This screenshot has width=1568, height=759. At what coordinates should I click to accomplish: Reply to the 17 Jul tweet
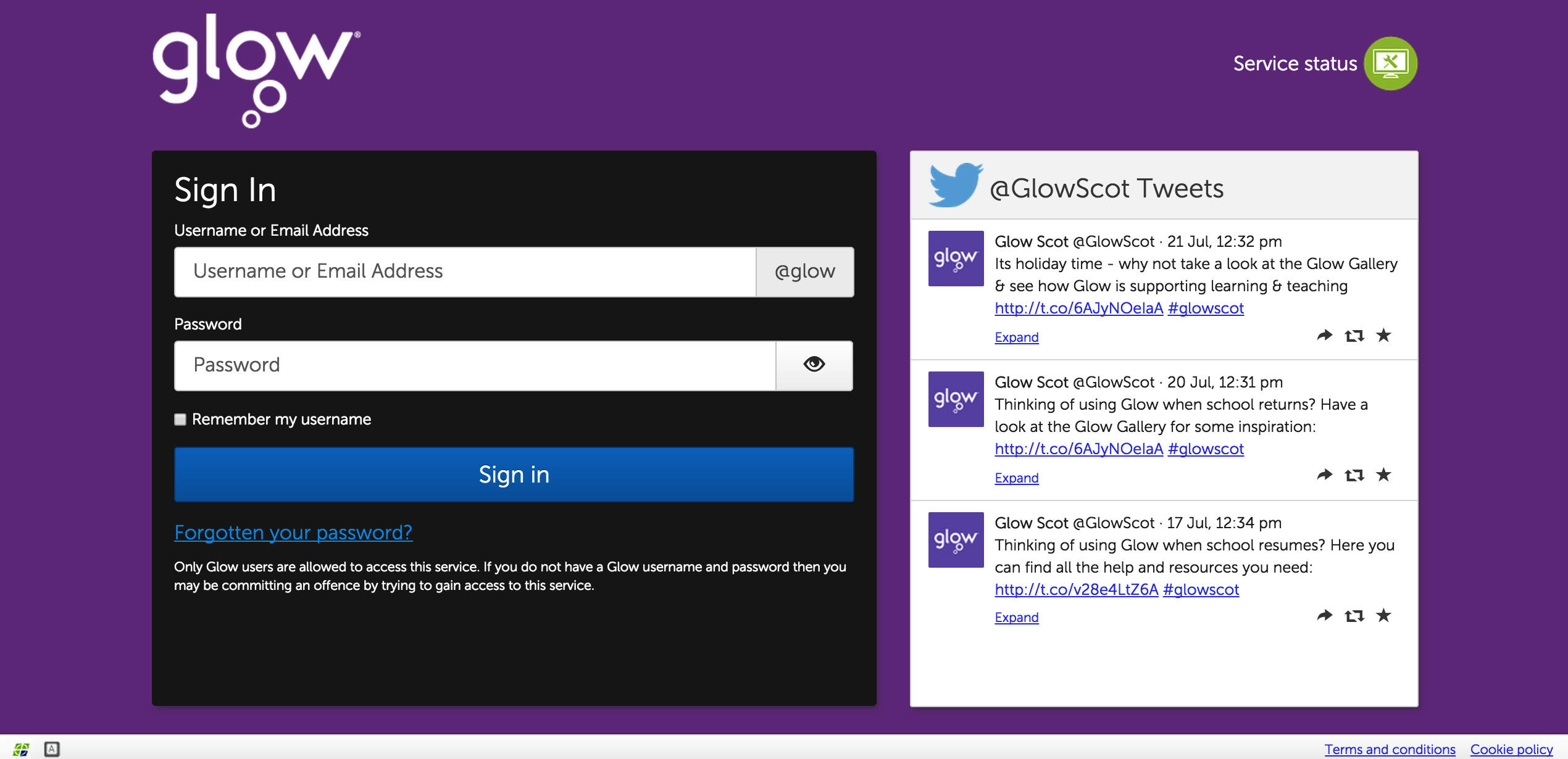tap(1325, 616)
